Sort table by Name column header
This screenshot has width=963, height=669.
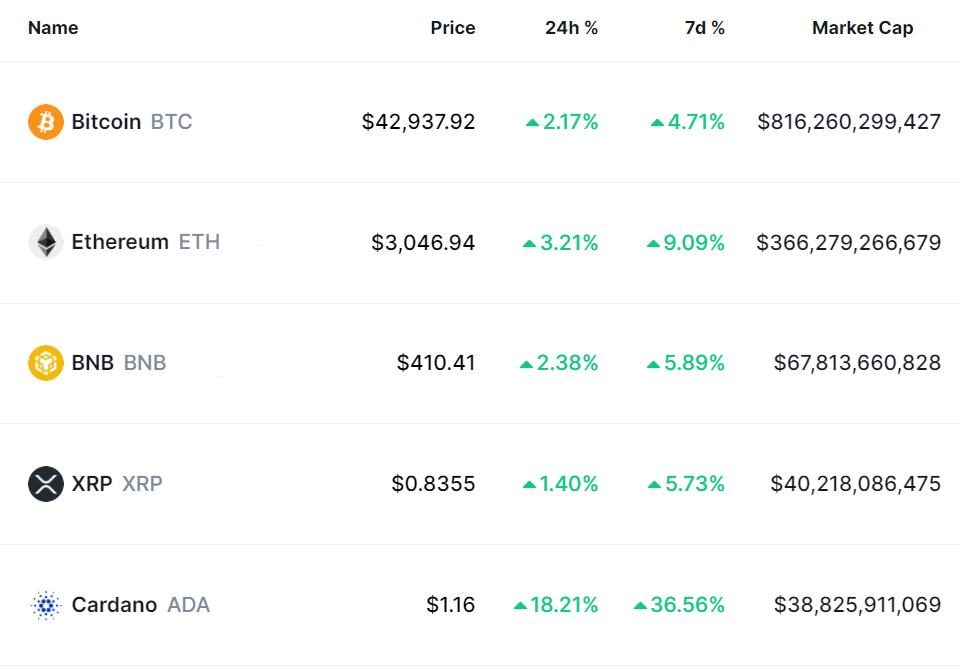tap(53, 28)
